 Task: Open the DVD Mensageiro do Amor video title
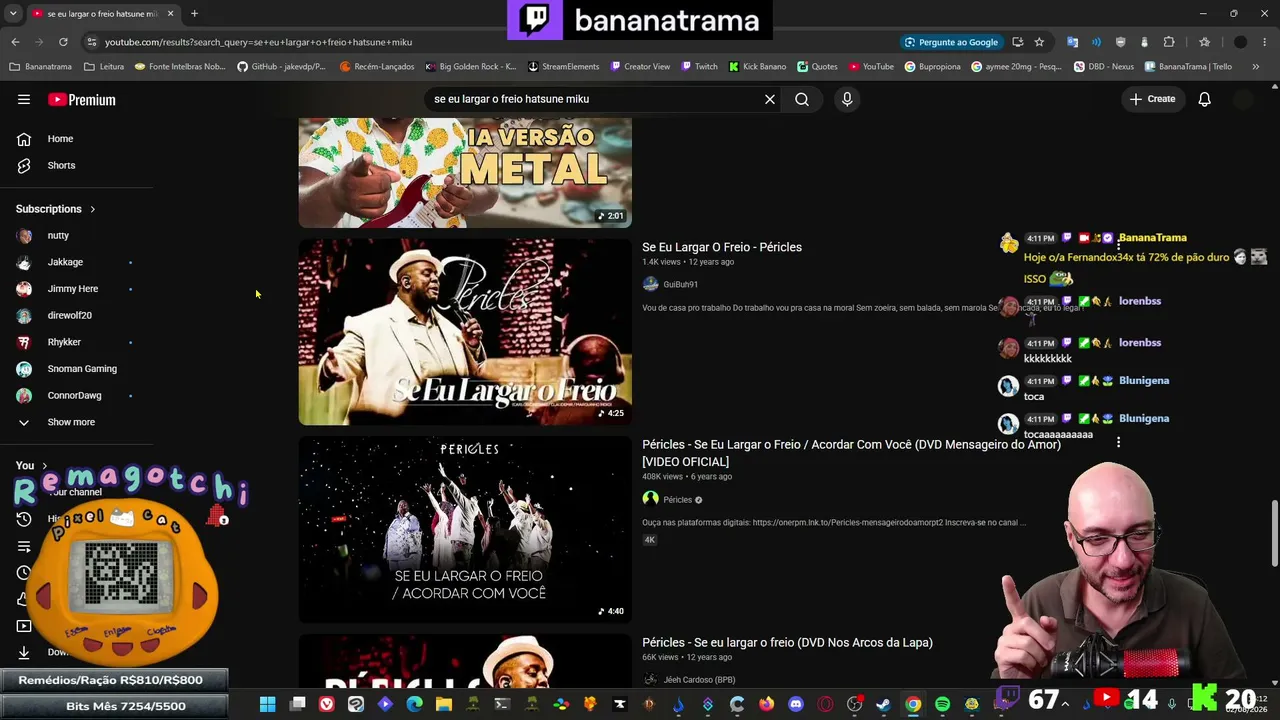(851, 453)
